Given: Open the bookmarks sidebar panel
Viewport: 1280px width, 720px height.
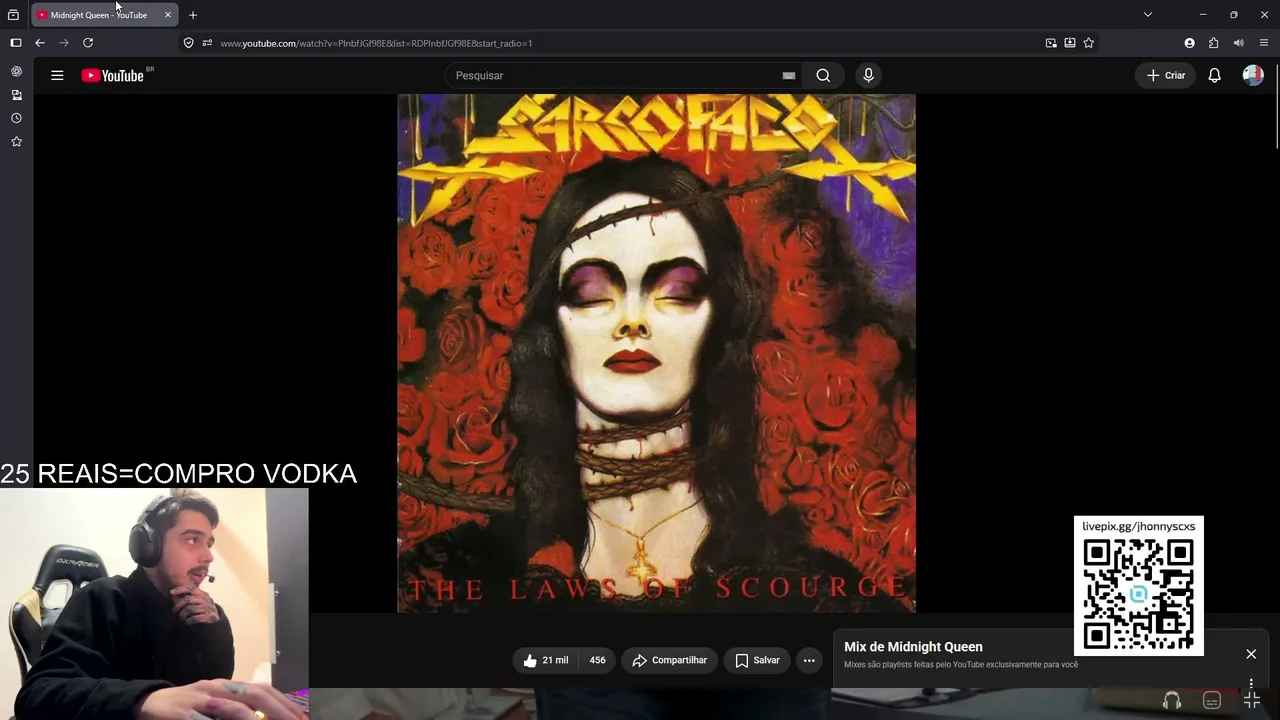Looking at the screenshot, I should pos(16,142).
